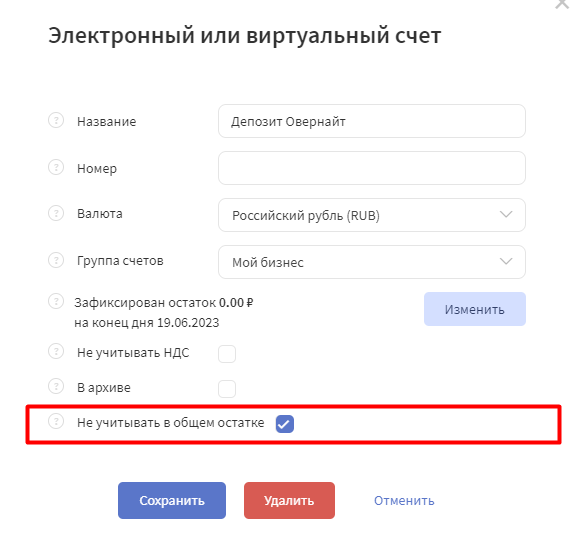Open the help icon beside В архиве
The image size is (571, 541).
pyautogui.click(x=56, y=386)
